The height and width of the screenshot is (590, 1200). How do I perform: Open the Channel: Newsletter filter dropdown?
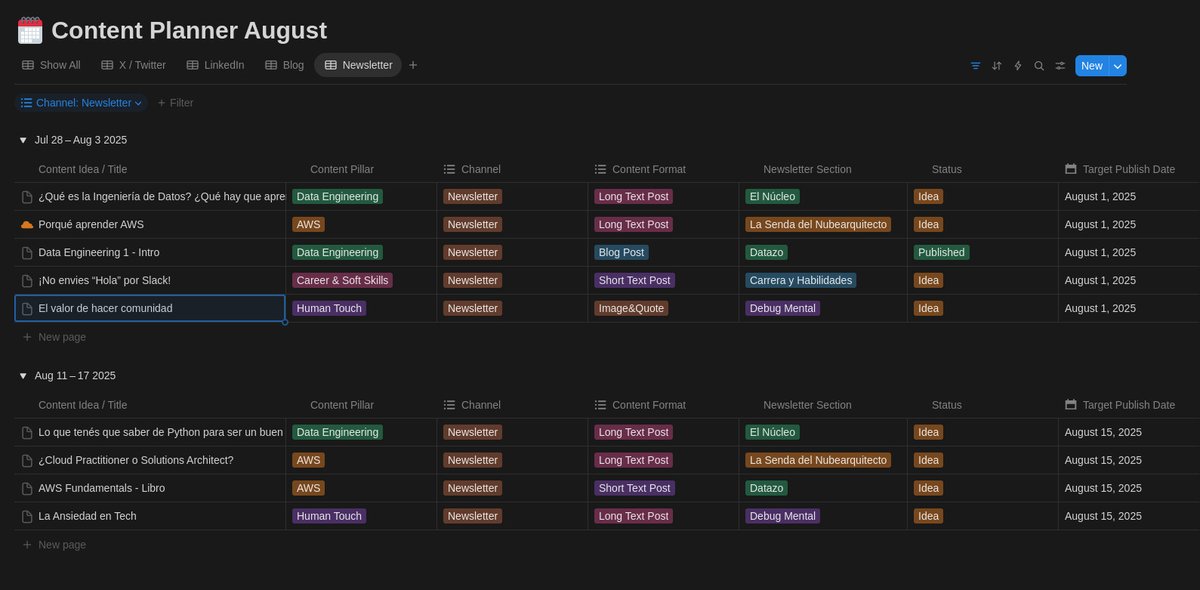click(81, 103)
